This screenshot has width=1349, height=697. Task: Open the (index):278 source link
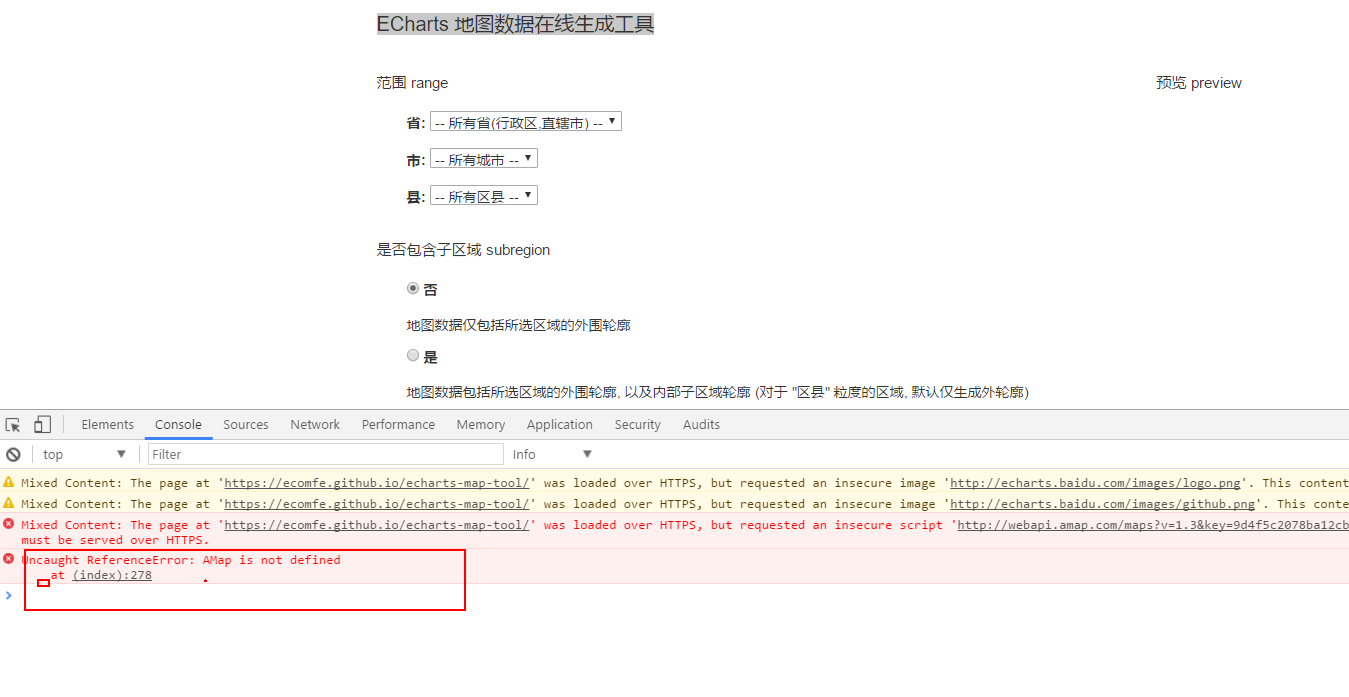tap(112, 575)
